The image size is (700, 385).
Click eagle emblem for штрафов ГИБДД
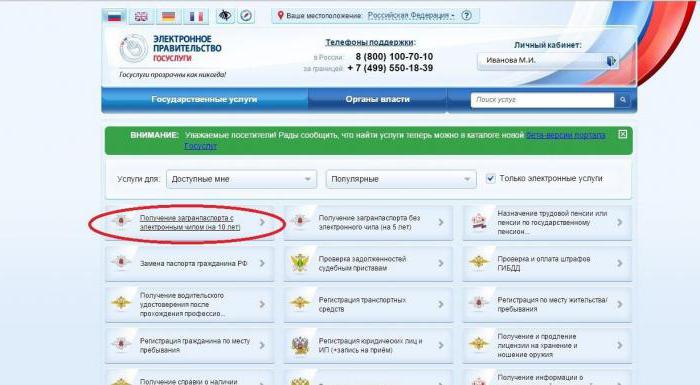(479, 263)
